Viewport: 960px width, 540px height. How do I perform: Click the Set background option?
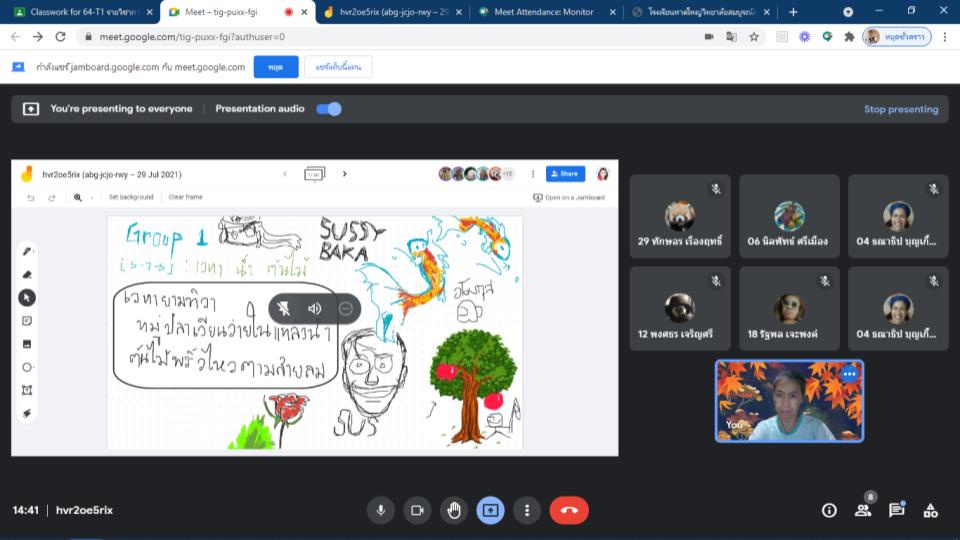pos(131,198)
